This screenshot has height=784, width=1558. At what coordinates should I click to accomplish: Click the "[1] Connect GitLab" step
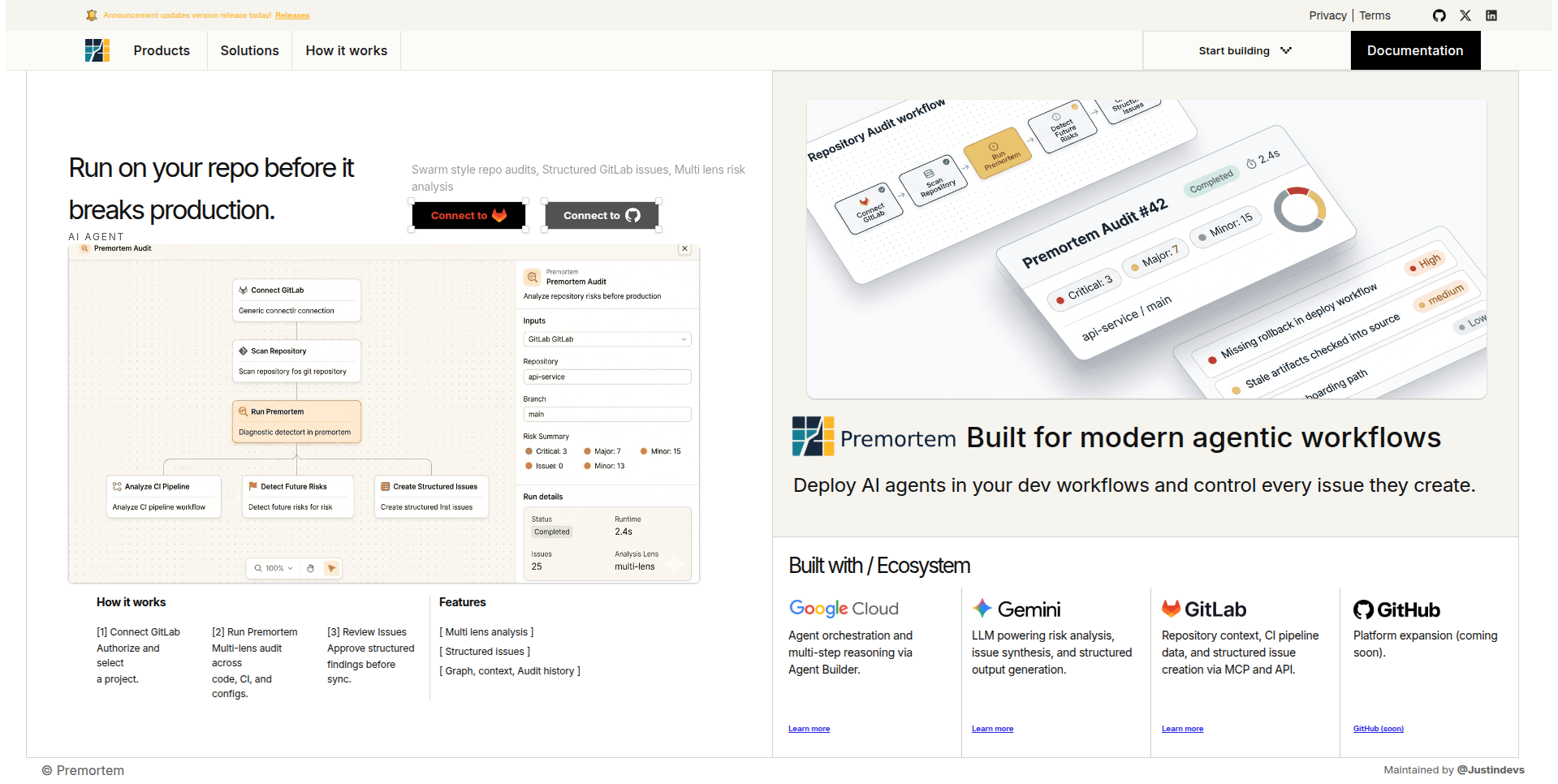[139, 632]
